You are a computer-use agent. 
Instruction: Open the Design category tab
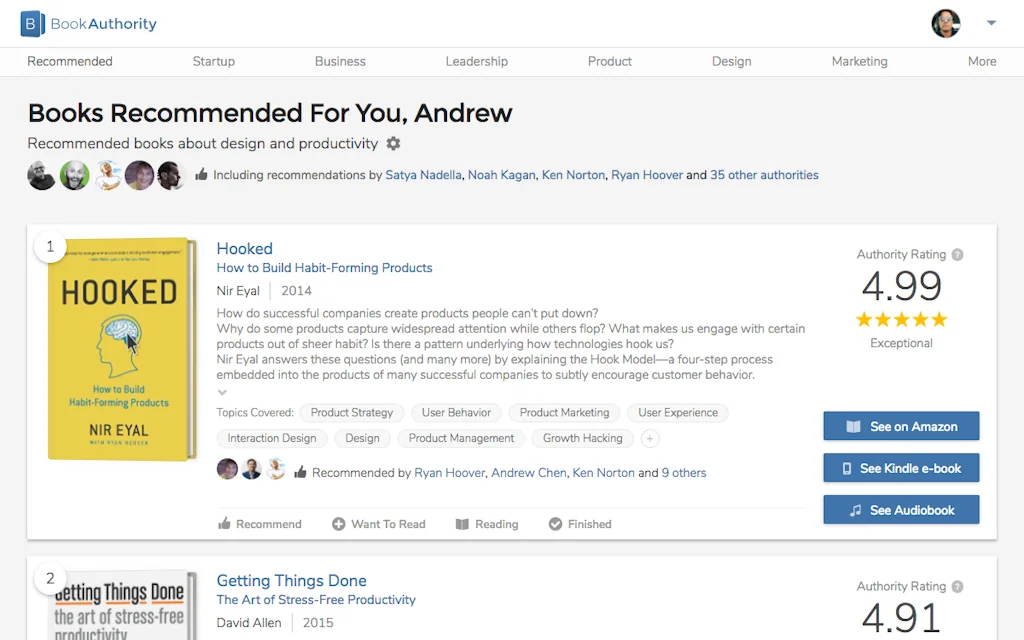(x=731, y=61)
